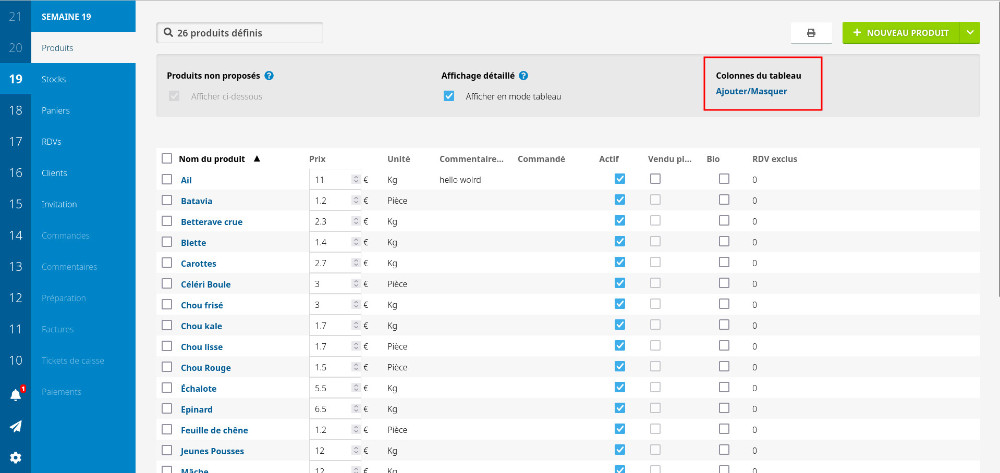Click help icon beside Produits non proposés
Viewport: 1000px width, 473px height.
click(x=270, y=76)
